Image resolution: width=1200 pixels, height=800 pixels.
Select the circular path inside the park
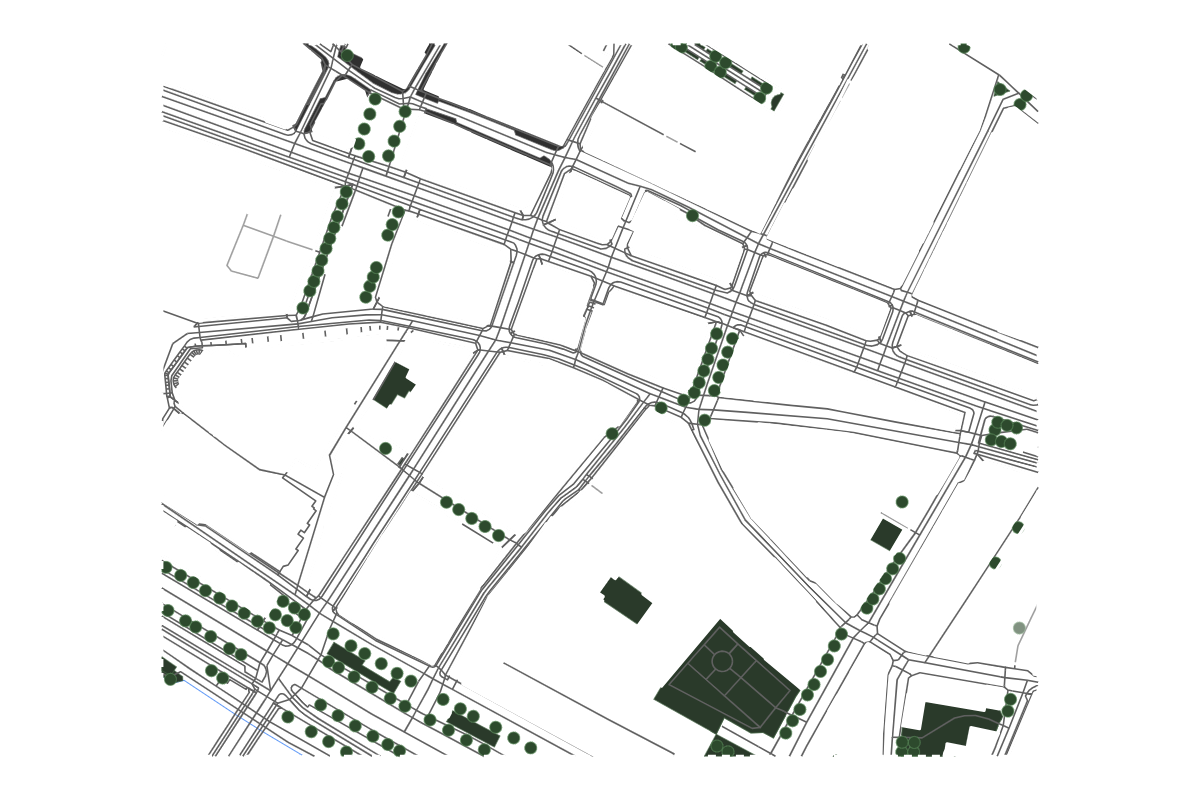722,661
